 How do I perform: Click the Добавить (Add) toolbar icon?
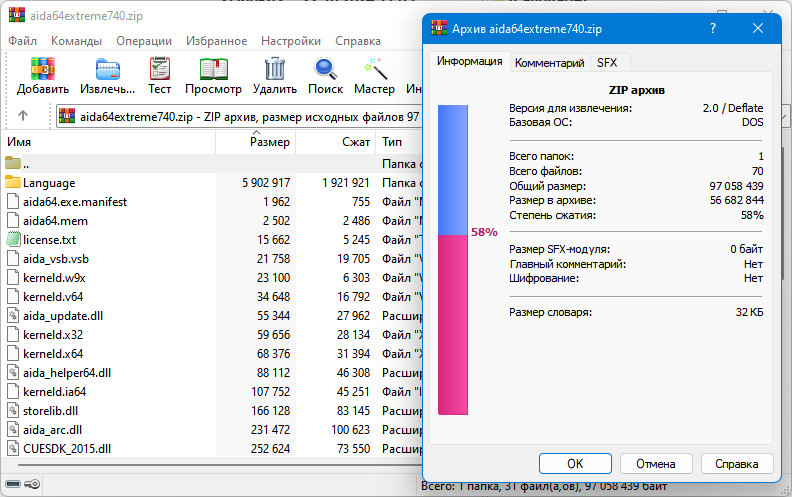43,69
